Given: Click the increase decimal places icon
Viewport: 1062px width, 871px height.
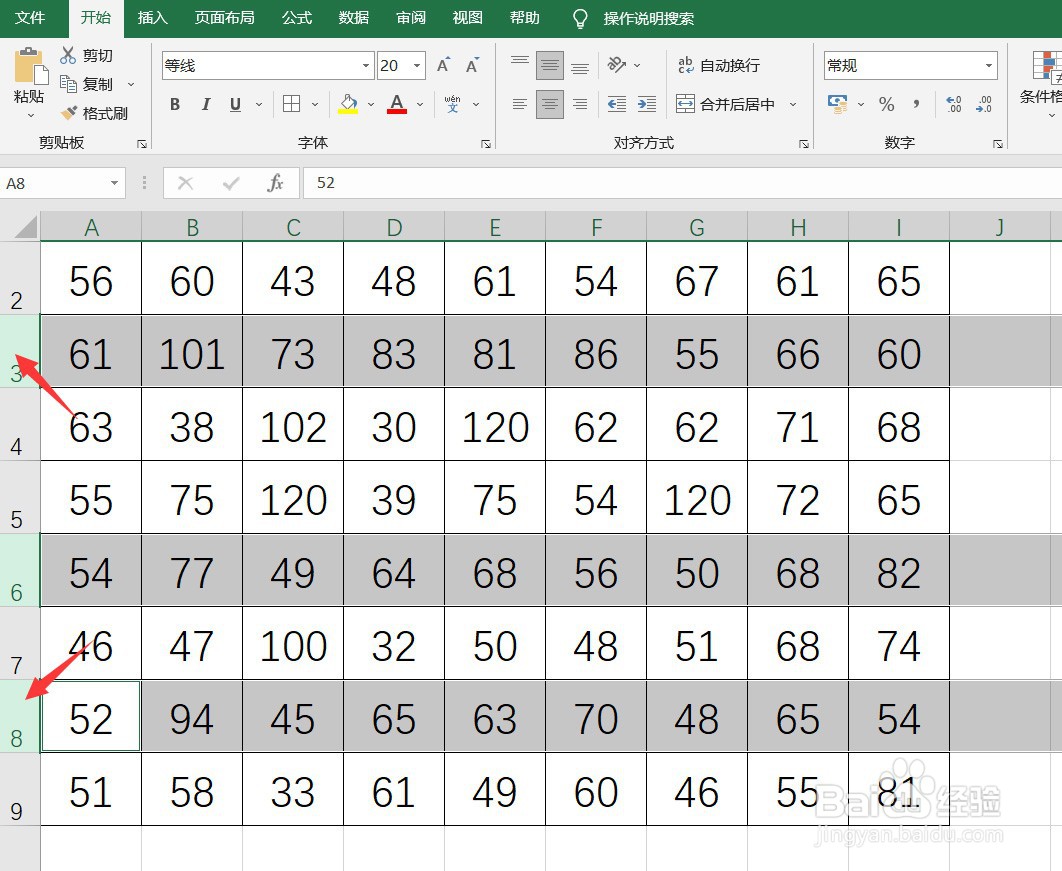Looking at the screenshot, I should [954, 104].
